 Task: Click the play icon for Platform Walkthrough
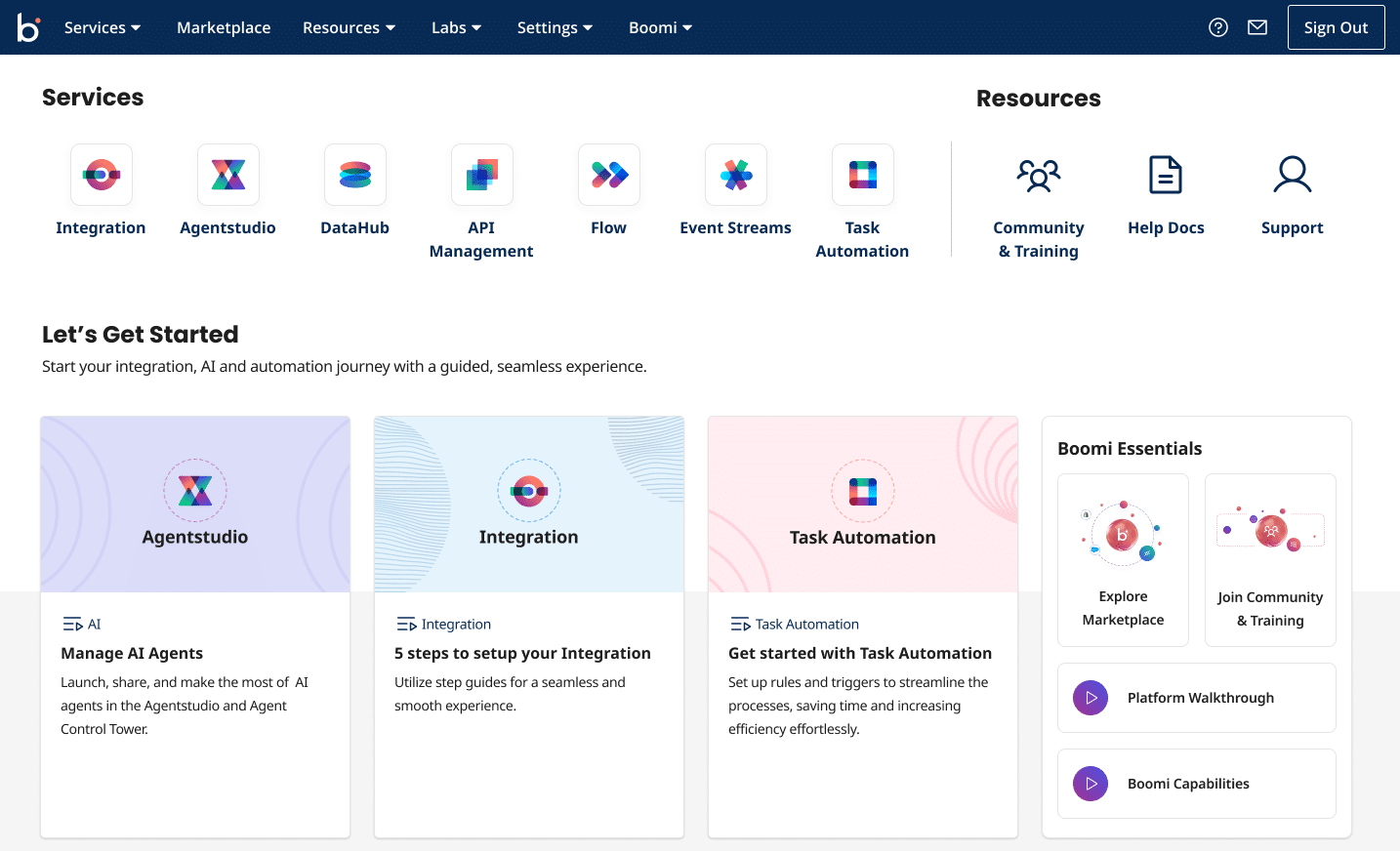pyautogui.click(x=1091, y=698)
